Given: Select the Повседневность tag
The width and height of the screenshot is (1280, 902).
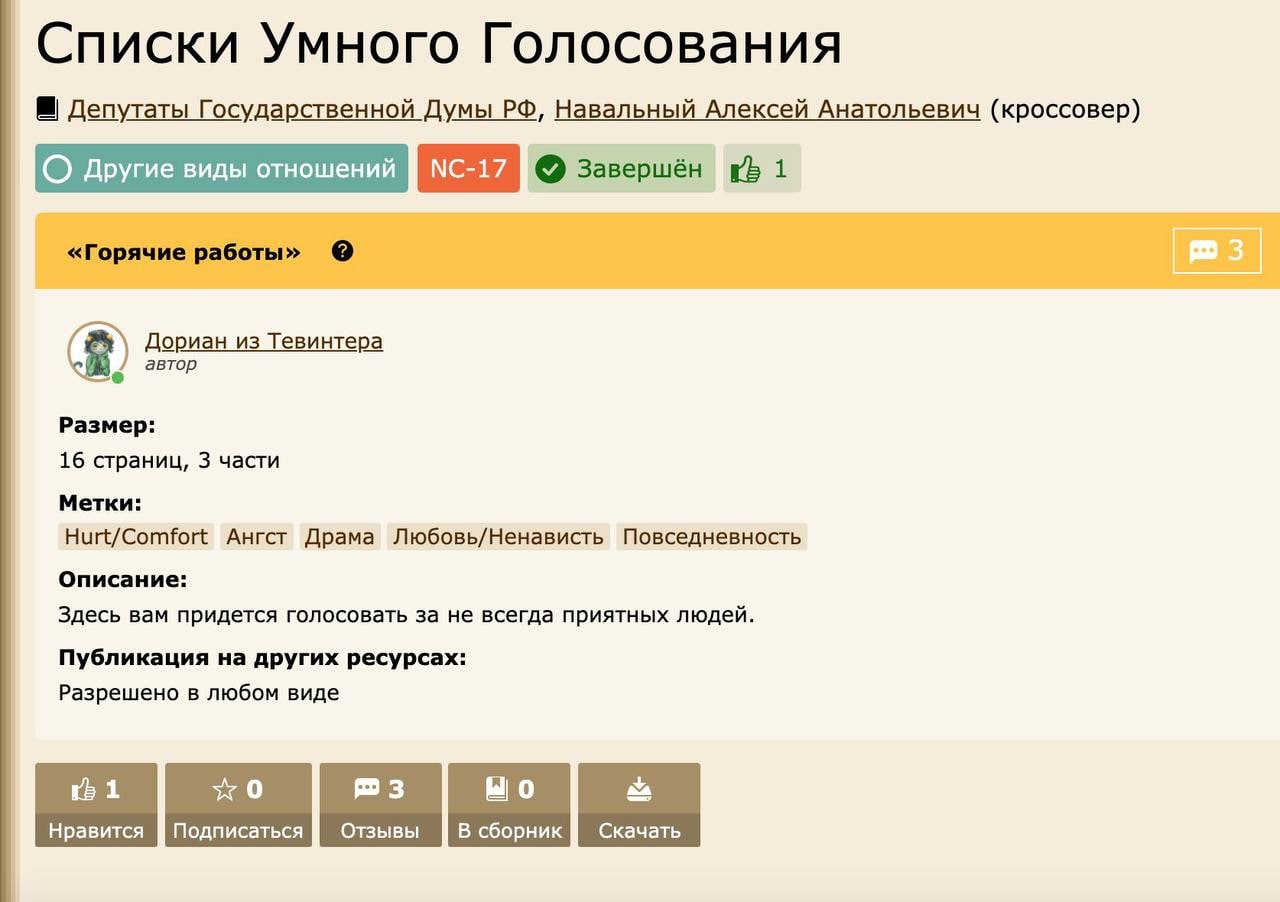Looking at the screenshot, I should click(x=712, y=537).
